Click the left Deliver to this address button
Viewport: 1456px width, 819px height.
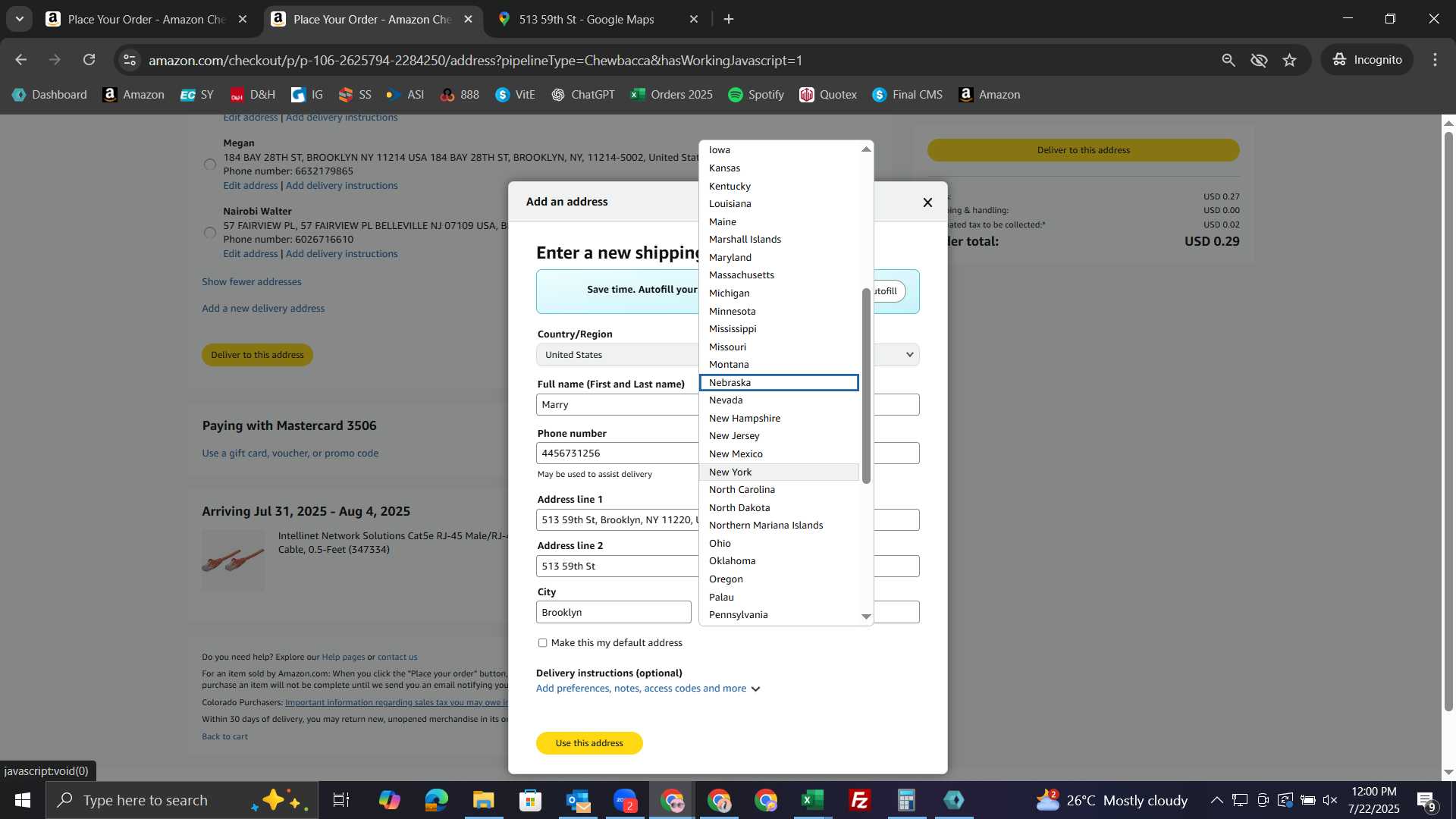[x=257, y=355]
